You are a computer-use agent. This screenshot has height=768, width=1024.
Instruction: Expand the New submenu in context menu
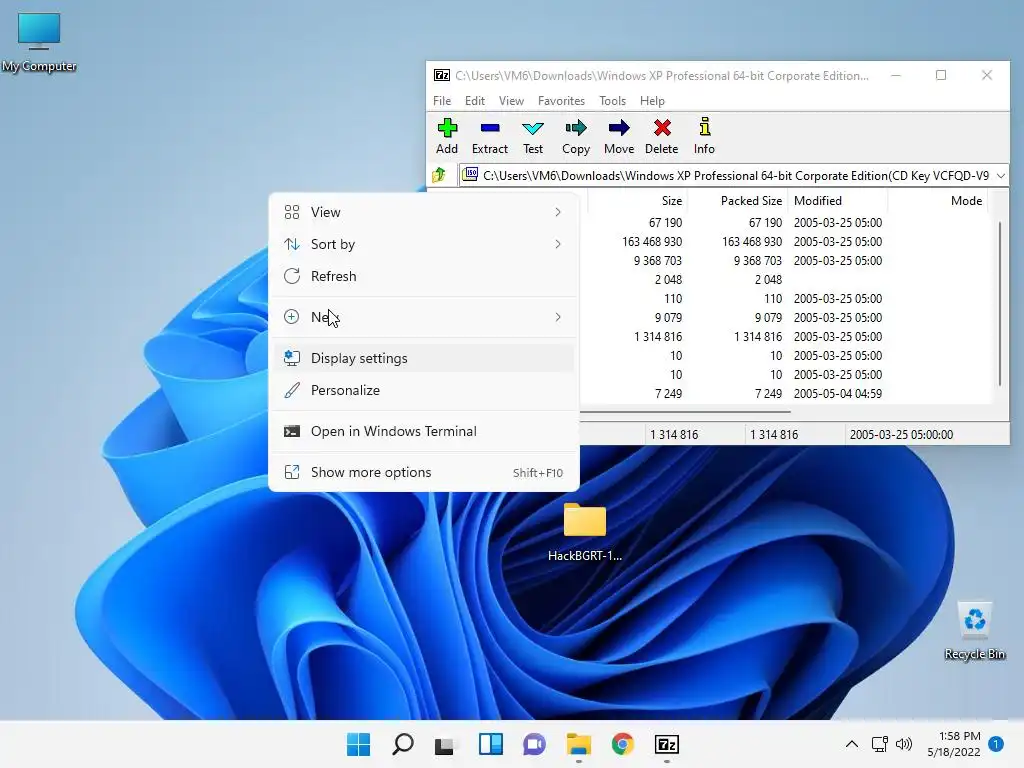(x=424, y=317)
